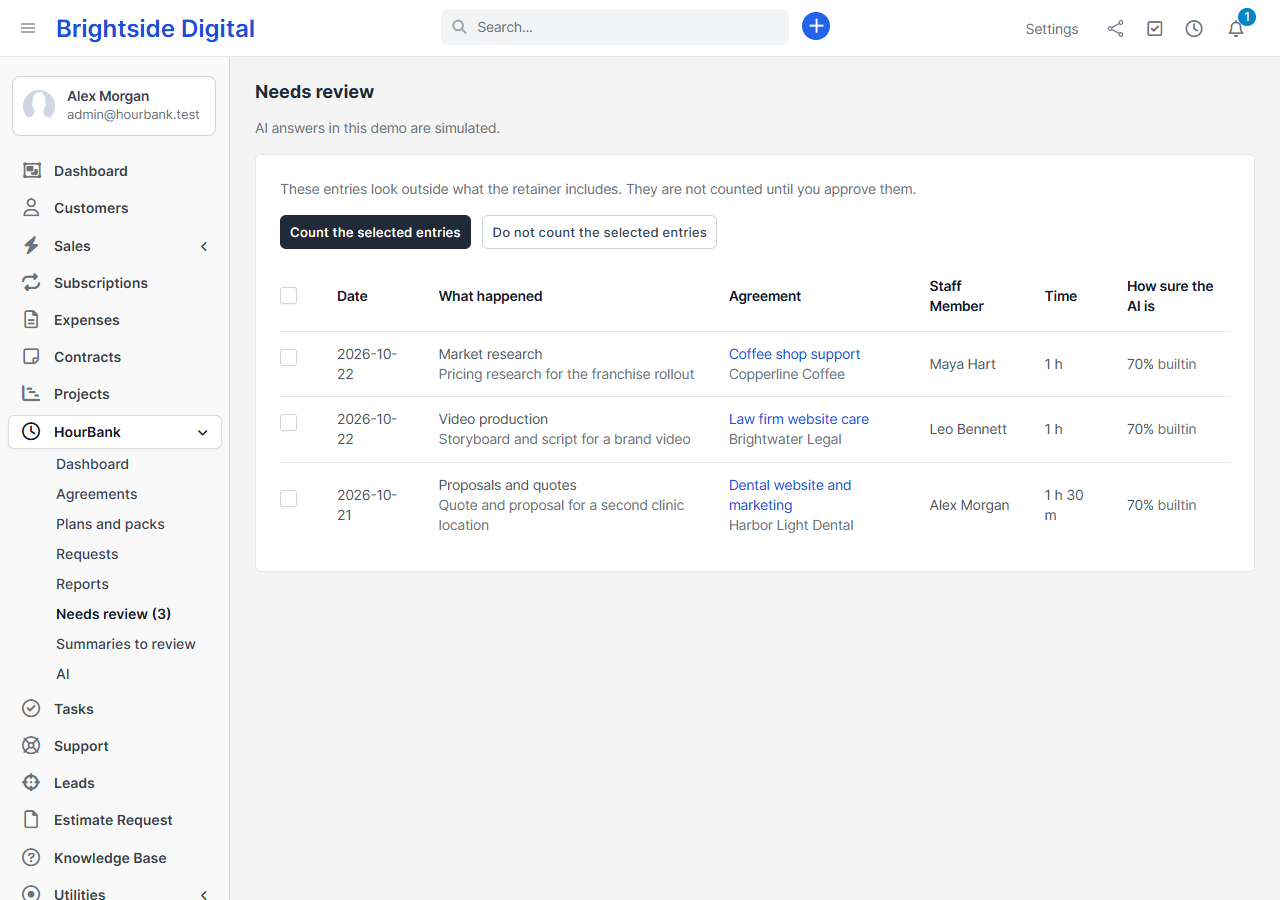The width and height of the screenshot is (1280, 900).
Task: Click Do not count the selected entries
Action: (599, 232)
